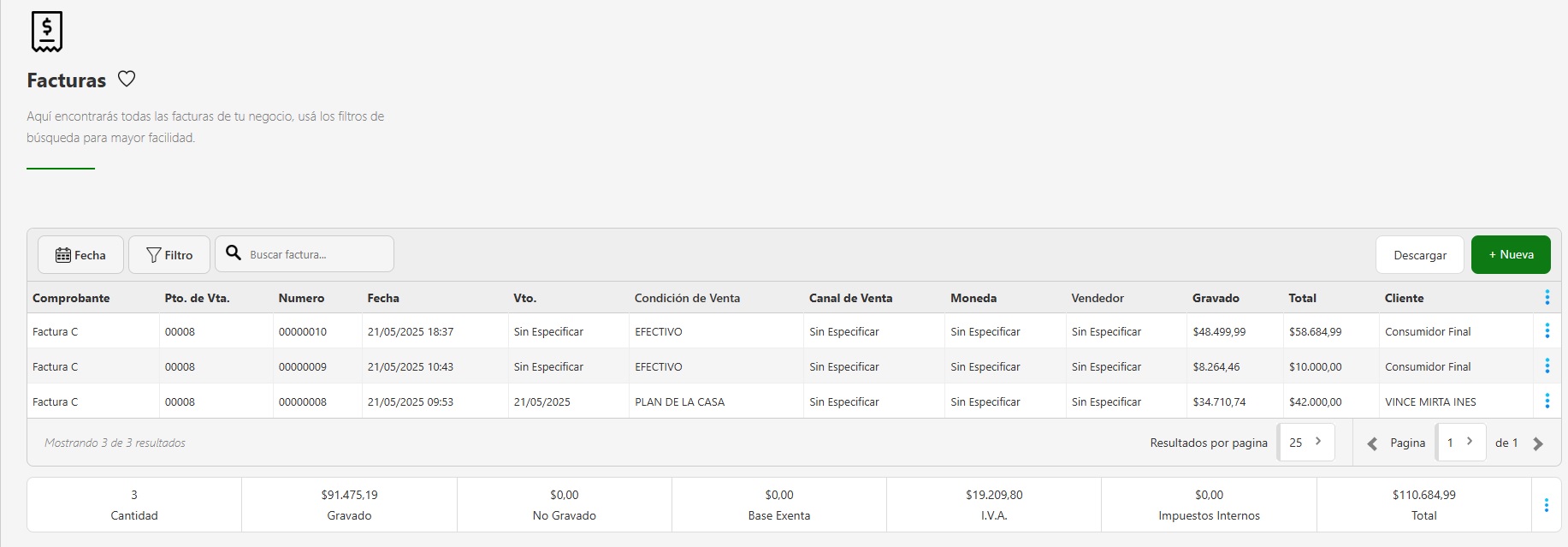Screen dimensions: 1568x547
Task: Open three-dot menu for VINCE MIRTA INES invoice
Action: point(1547,401)
